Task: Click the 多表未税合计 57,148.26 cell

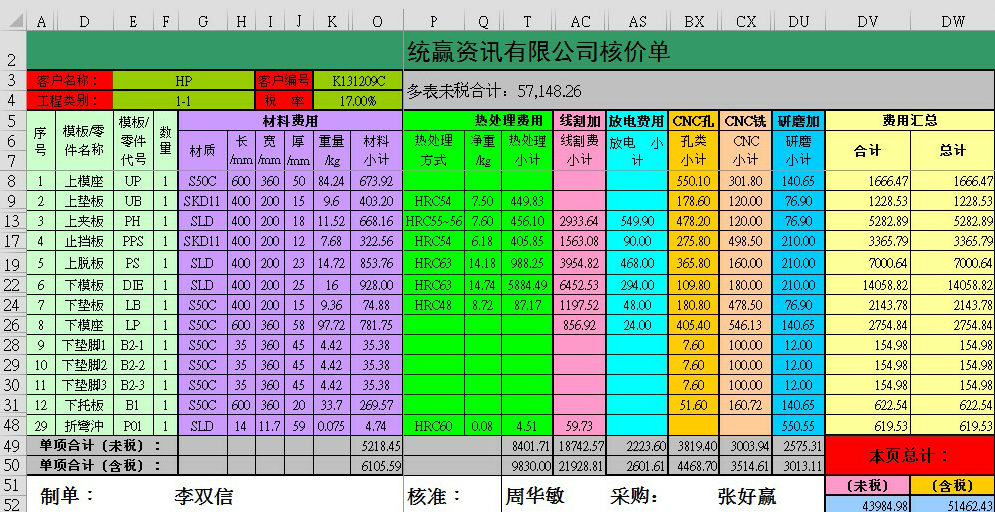Action: click(x=699, y=91)
